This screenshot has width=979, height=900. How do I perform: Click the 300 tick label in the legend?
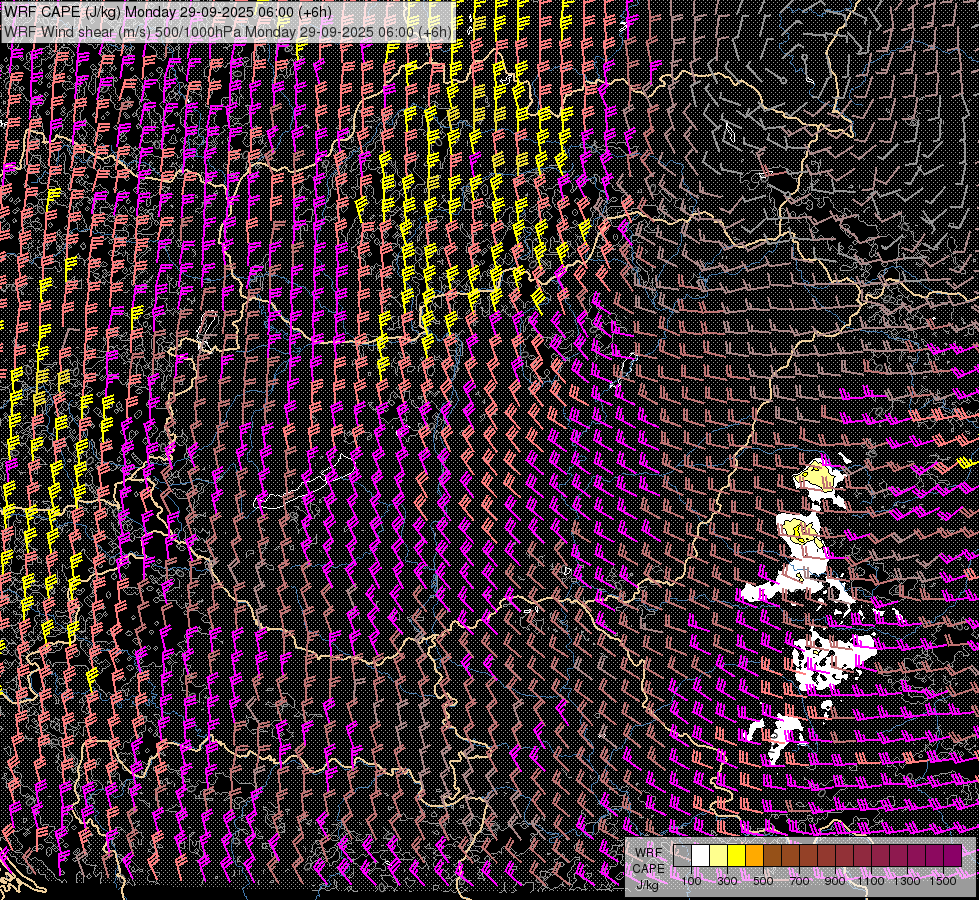pyautogui.click(x=727, y=881)
